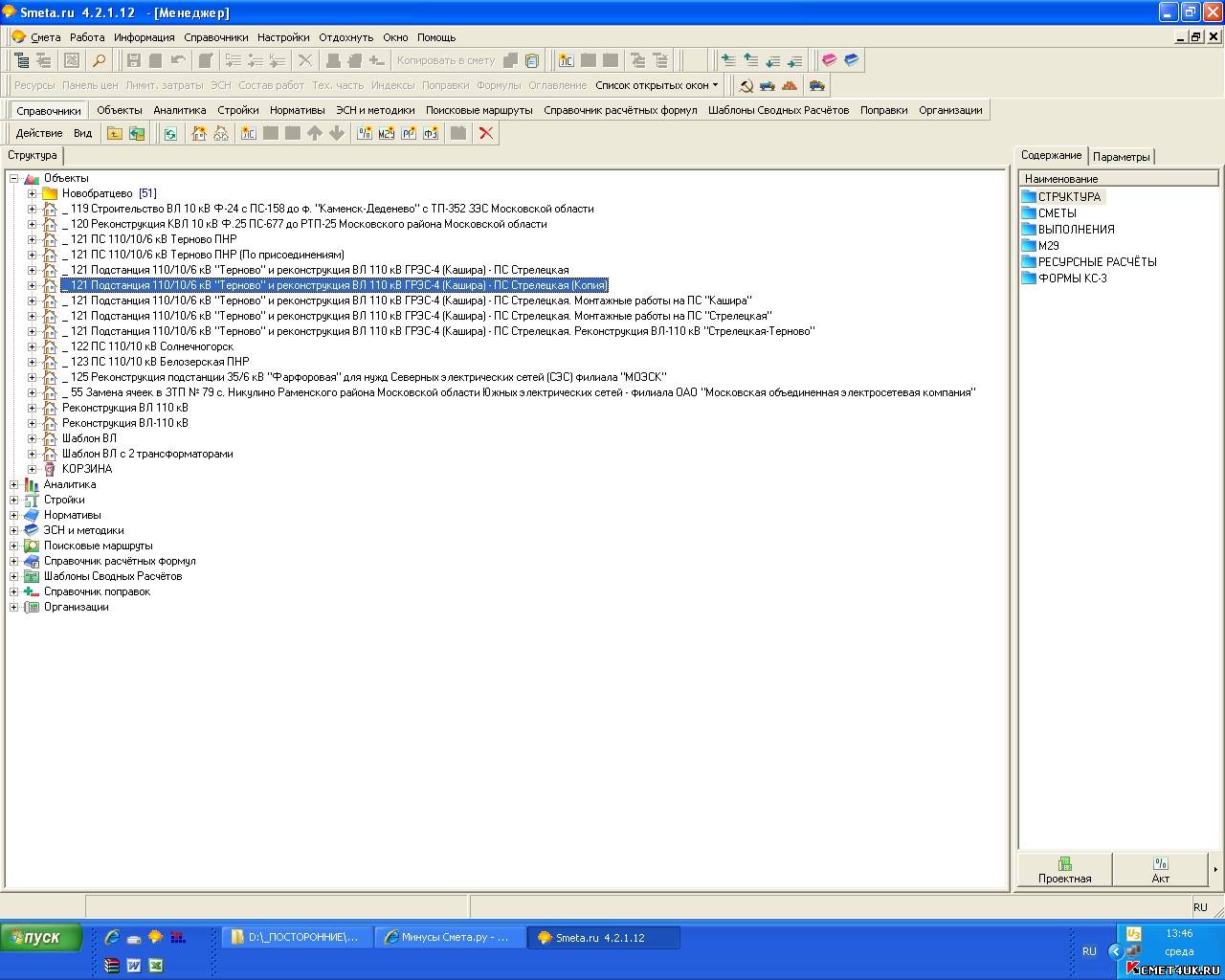Expand the Поисковые маршруты tree node
The width and height of the screenshot is (1225, 980).
pyautogui.click(x=14, y=546)
